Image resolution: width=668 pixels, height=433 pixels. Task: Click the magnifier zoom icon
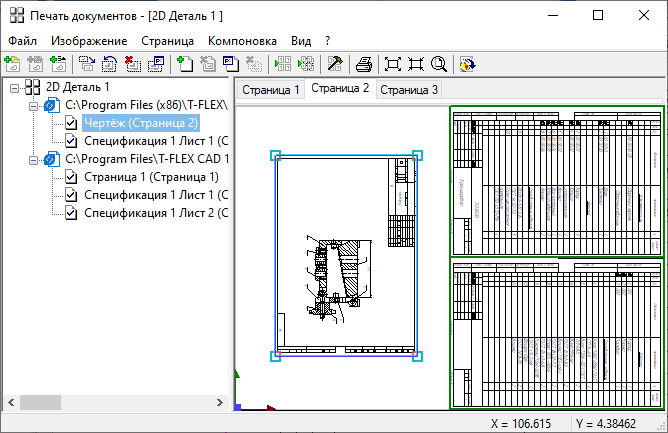[438, 64]
